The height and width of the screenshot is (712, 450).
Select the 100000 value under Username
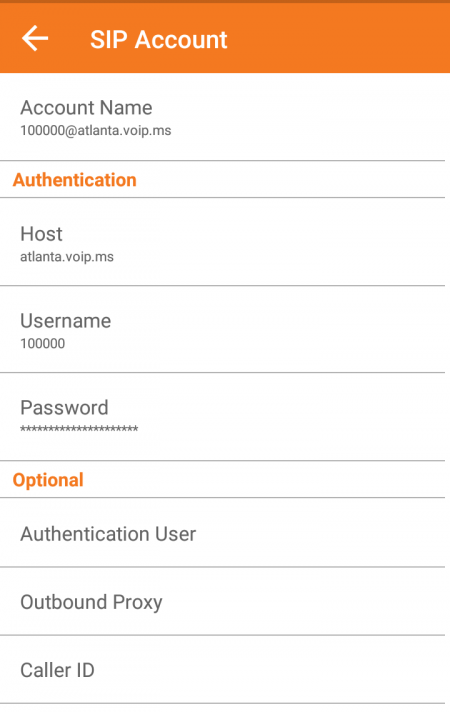[43, 344]
